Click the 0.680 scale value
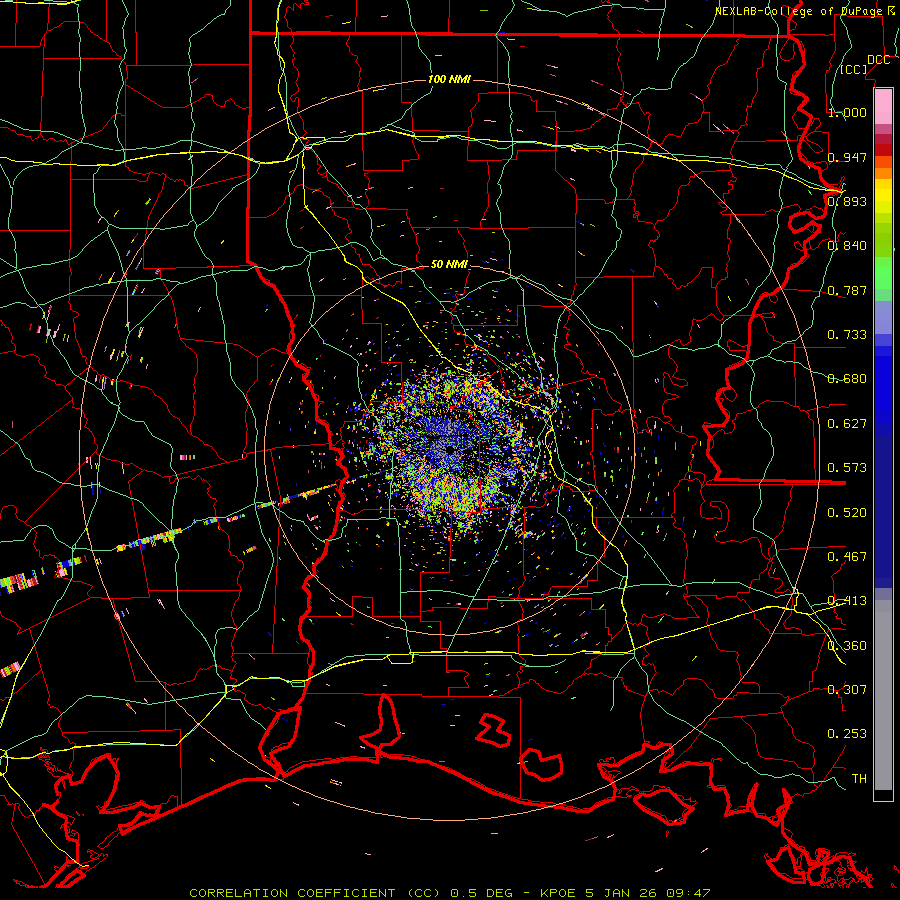 click(847, 379)
